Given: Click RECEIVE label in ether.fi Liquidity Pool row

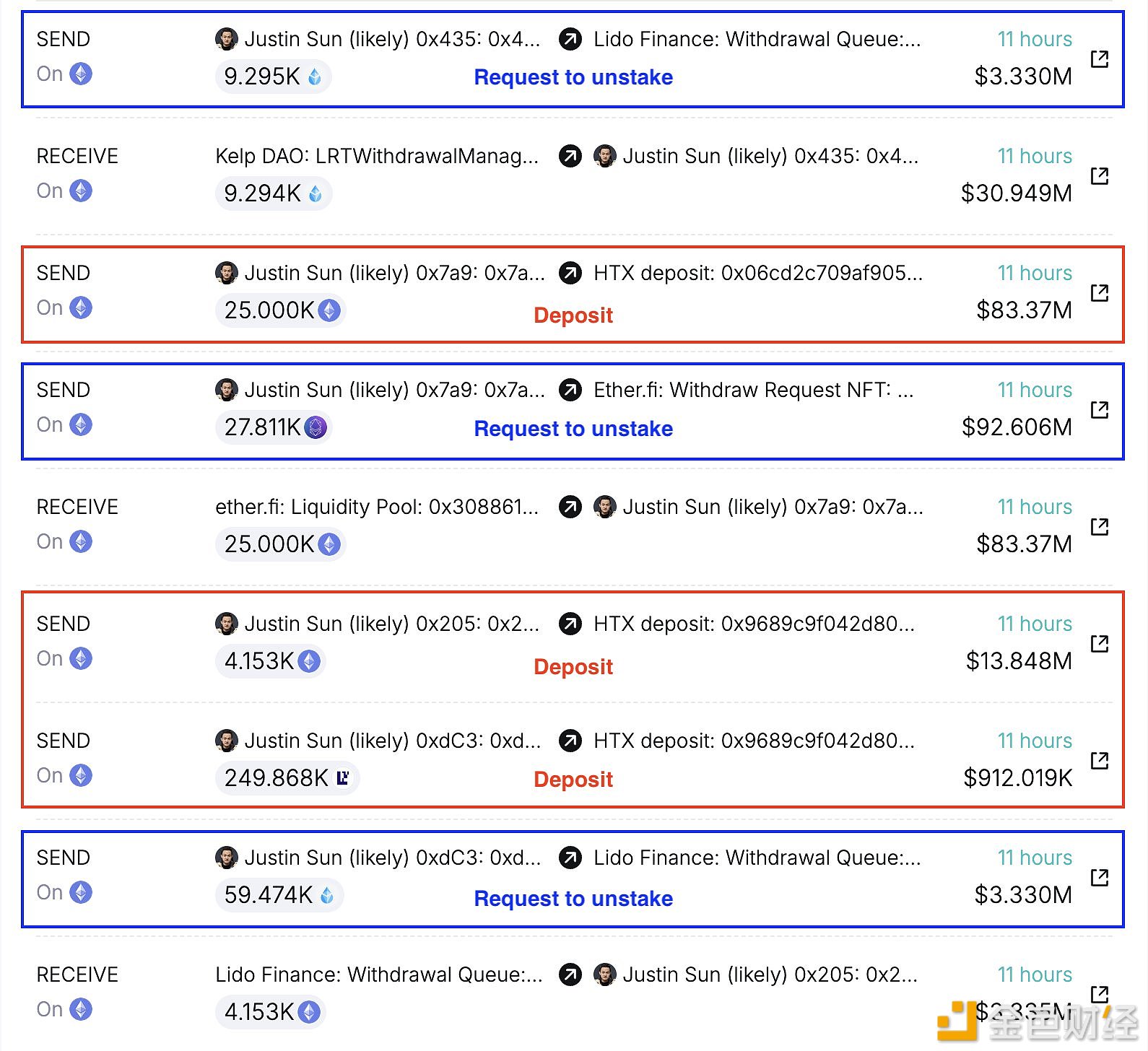Looking at the screenshot, I should (77, 507).
